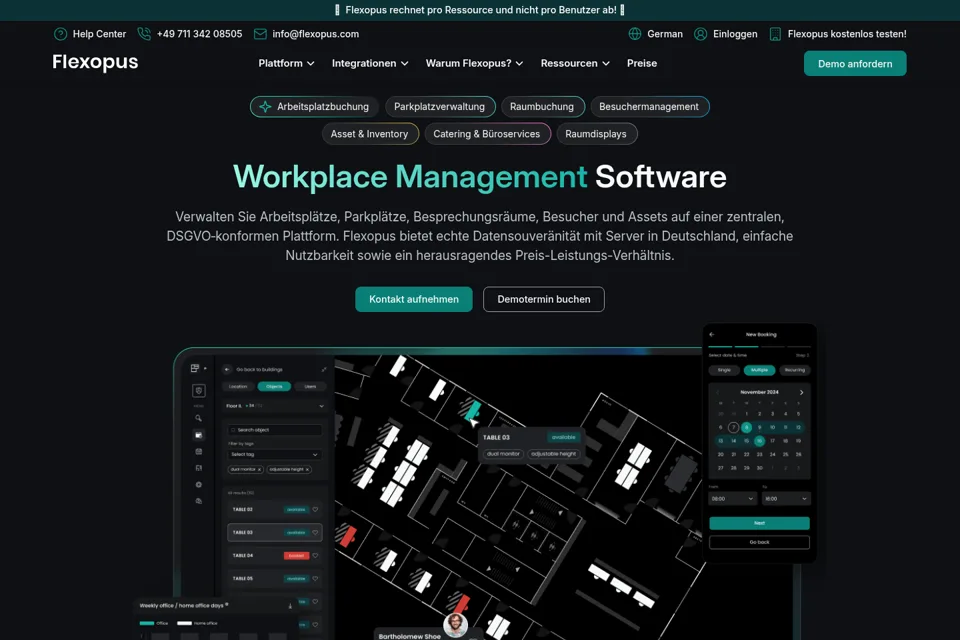
Task: Select the Parkplatzverwaltung tab
Action: 440,107
